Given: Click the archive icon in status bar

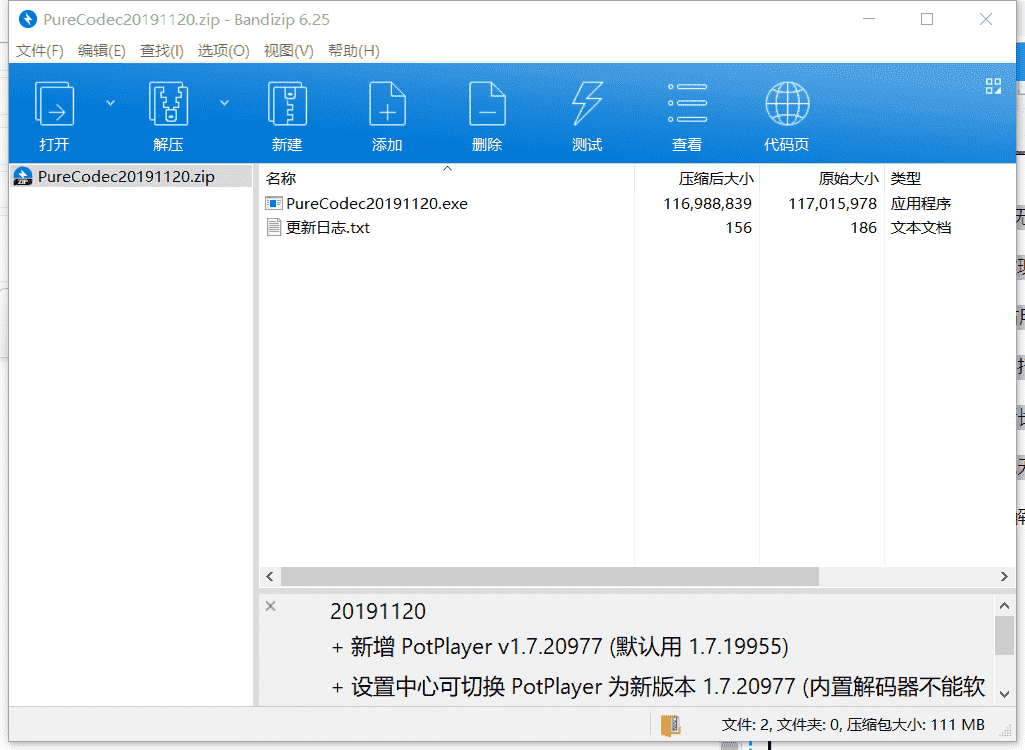Looking at the screenshot, I should (x=671, y=725).
